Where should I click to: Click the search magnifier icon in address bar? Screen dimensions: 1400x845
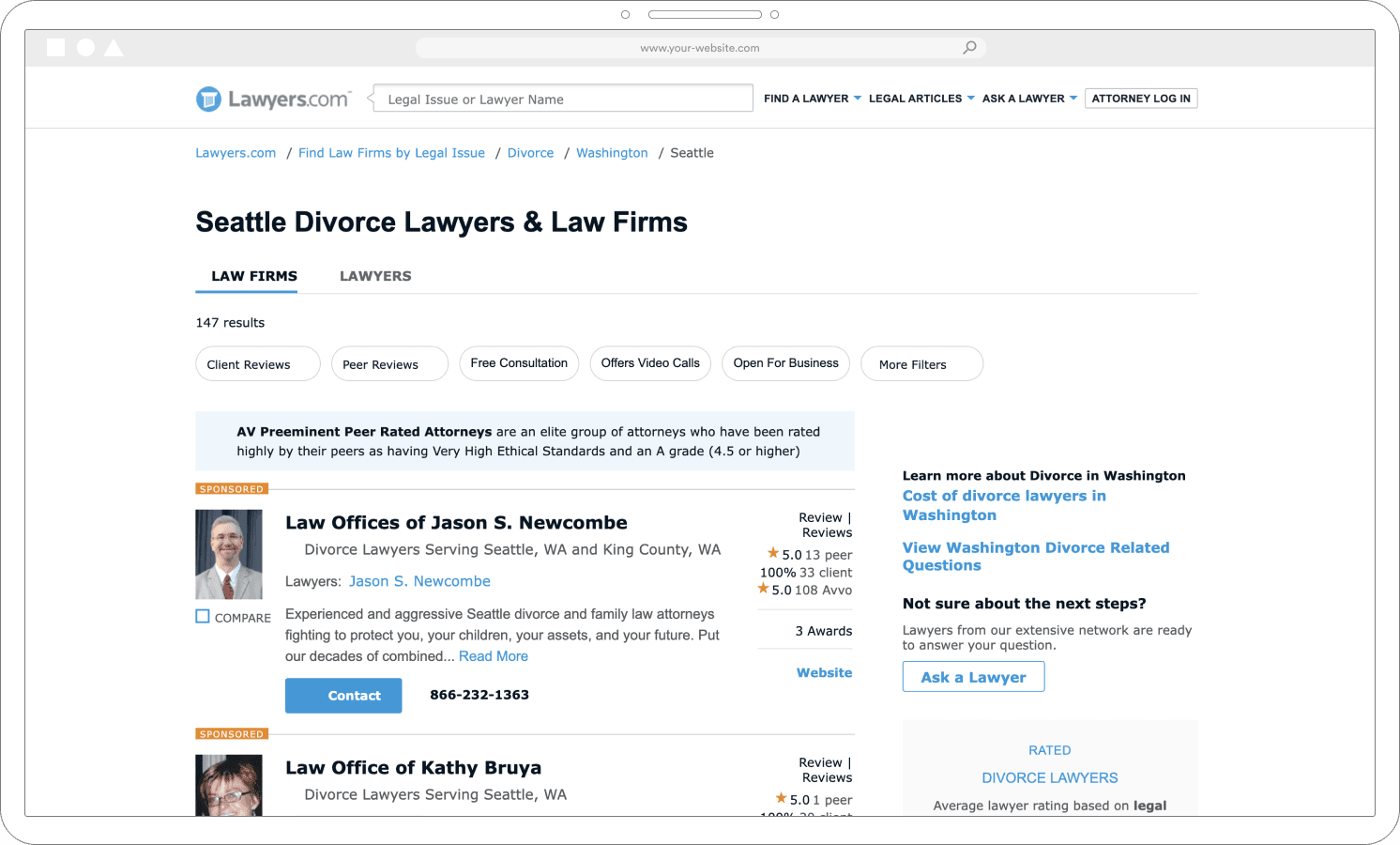[x=969, y=47]
